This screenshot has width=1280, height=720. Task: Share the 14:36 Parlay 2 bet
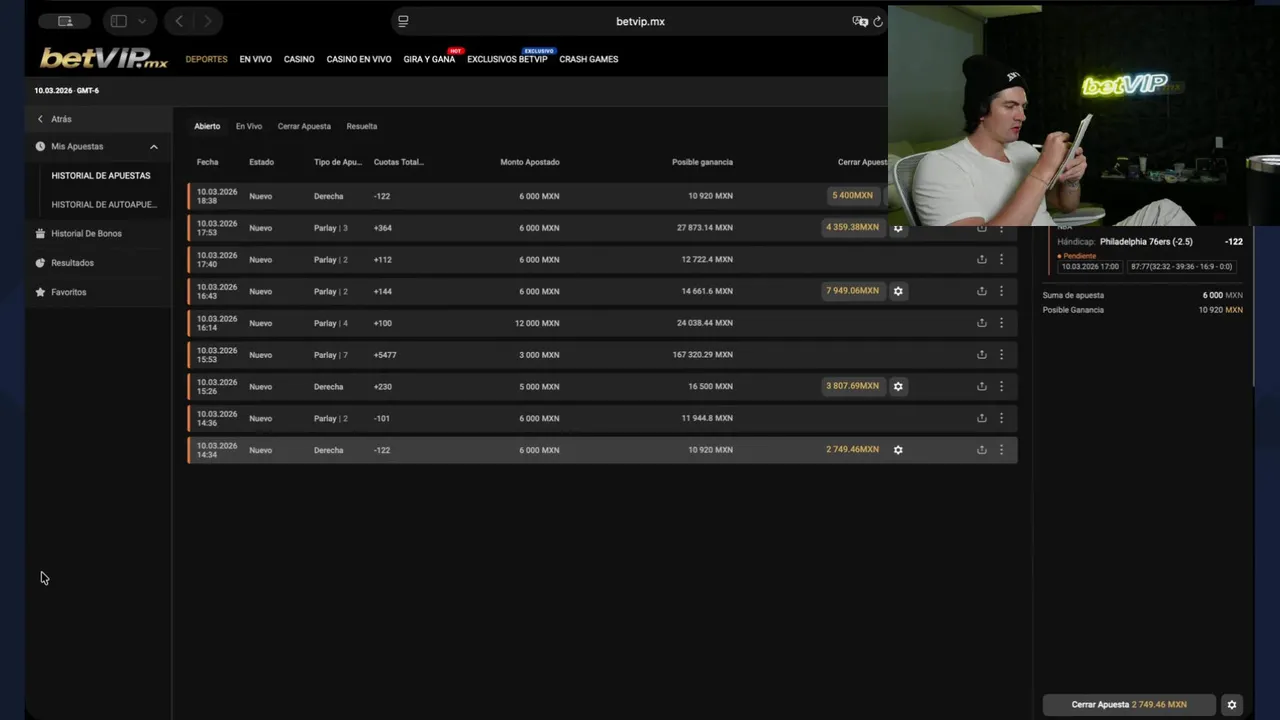[981, 418]
